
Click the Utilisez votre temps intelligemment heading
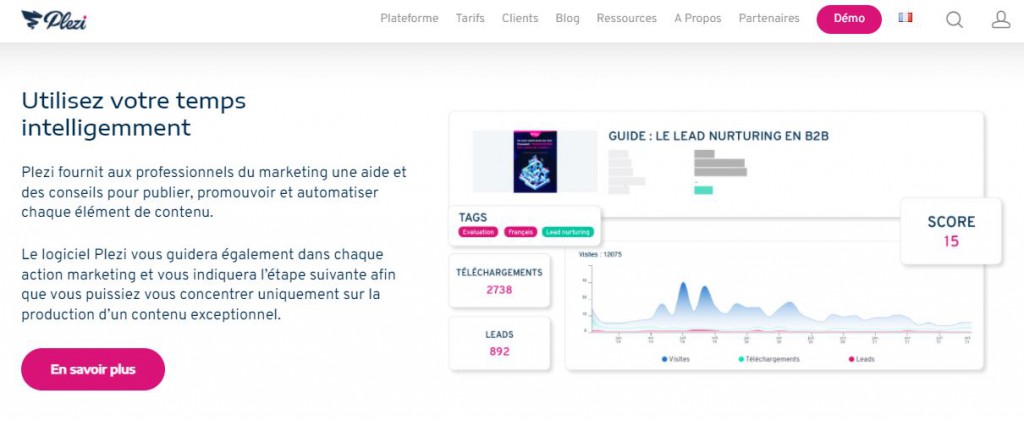[134, 114]
